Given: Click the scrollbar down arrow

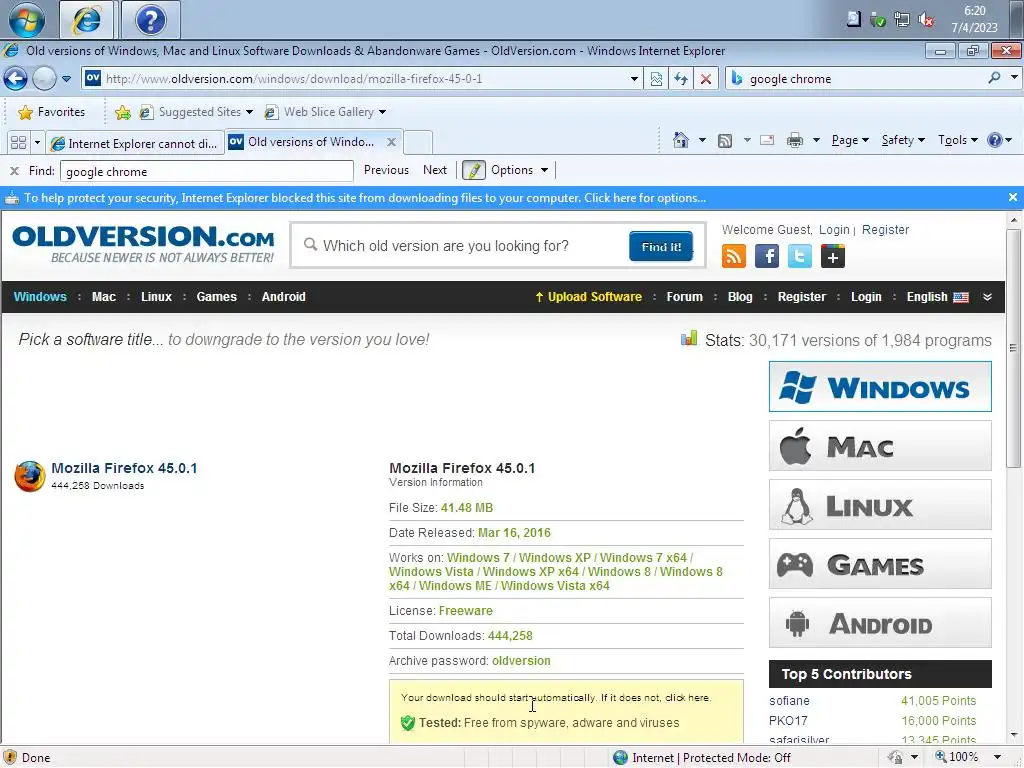Looking at the screenshot, I should pos(1013,735).
